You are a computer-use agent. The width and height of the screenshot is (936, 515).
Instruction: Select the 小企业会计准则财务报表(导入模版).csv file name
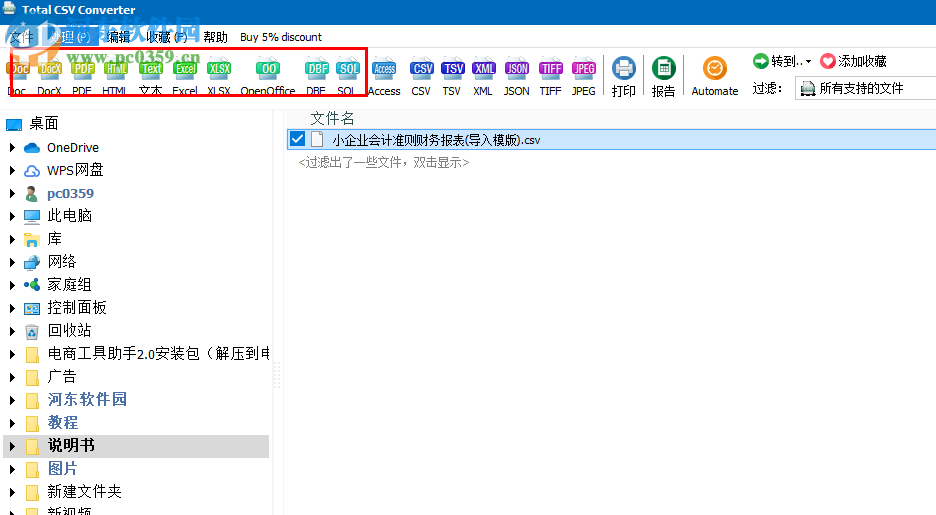click(436, 140)
